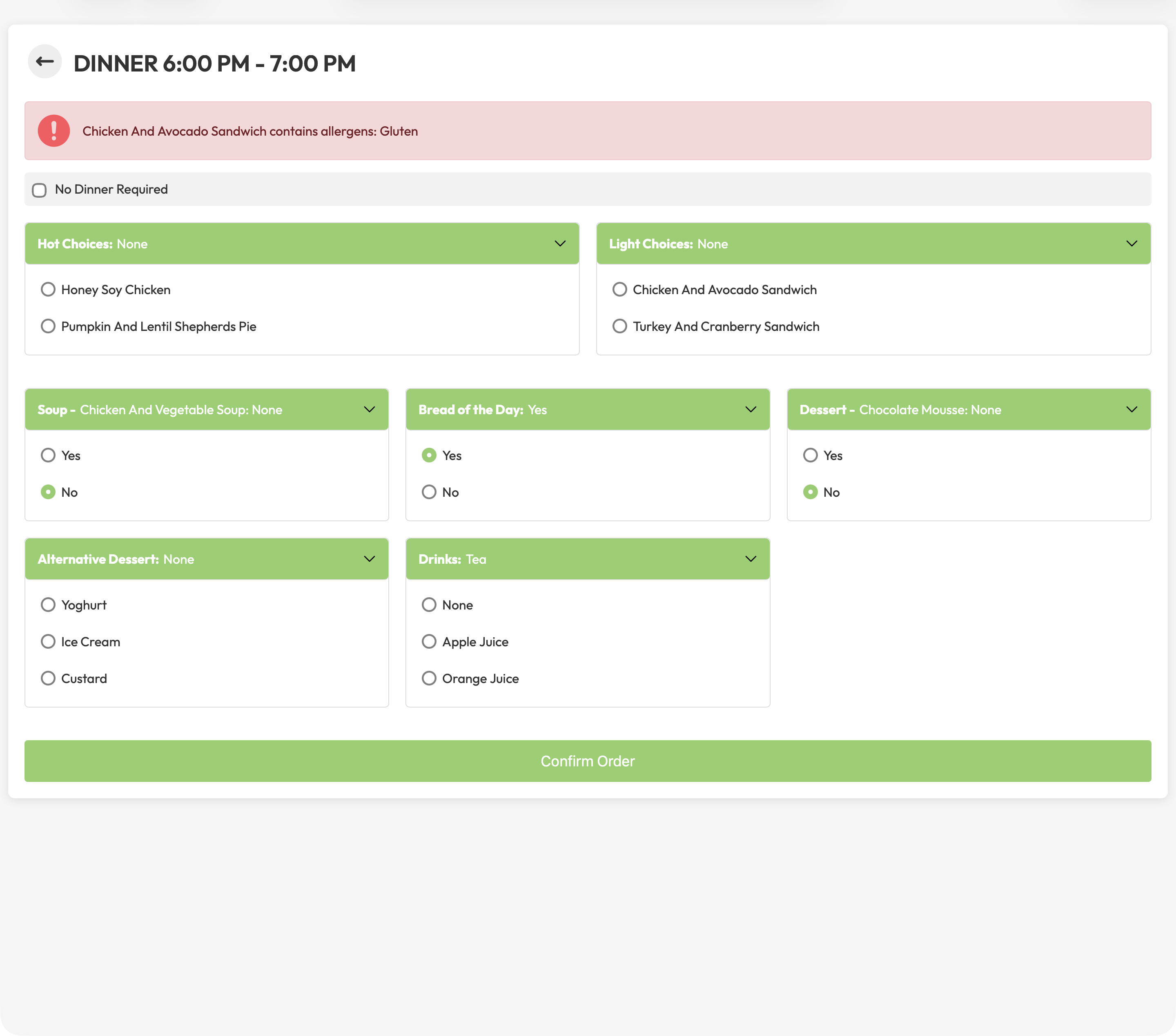The height and width of the screenshot is (1036, 1176).
Task: Select No for the Soup section
Action: click(48, 492)
